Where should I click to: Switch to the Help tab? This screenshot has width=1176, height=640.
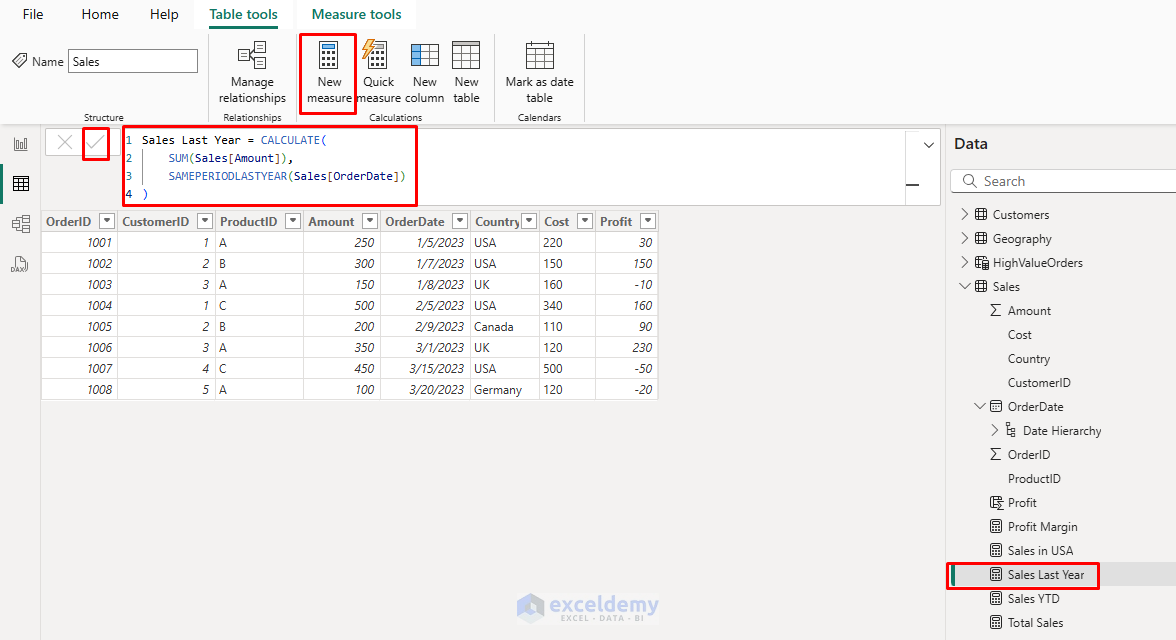point(164,14)
